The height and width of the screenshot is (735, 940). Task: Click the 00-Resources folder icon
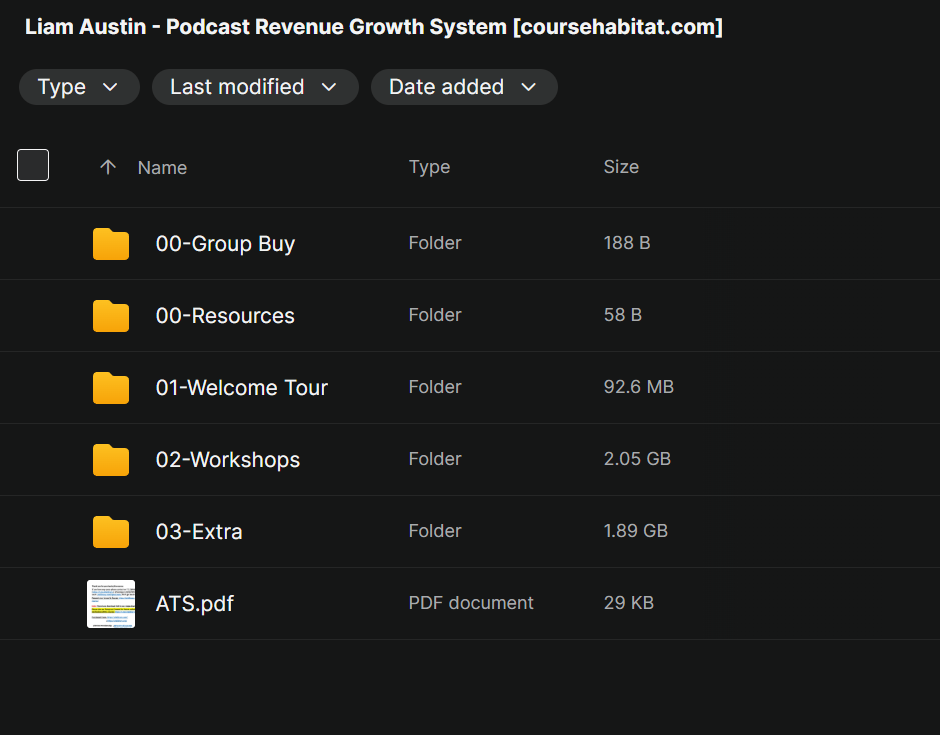(x=111, y=316)
